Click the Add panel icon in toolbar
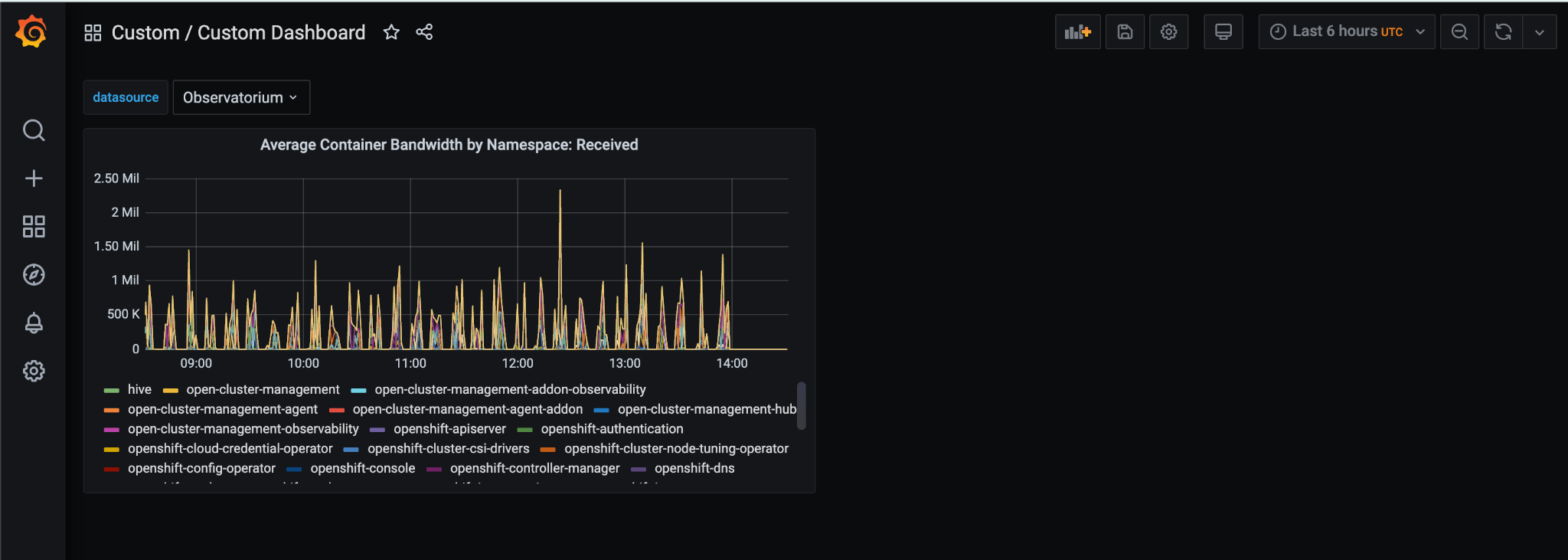This screenshot has width=1568, height=560. point(1077,32)
